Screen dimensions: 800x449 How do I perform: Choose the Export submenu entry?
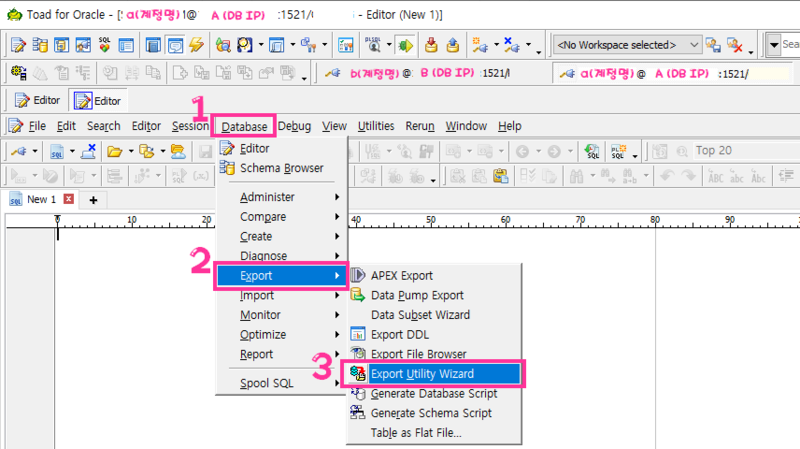(x=281, y=276)
